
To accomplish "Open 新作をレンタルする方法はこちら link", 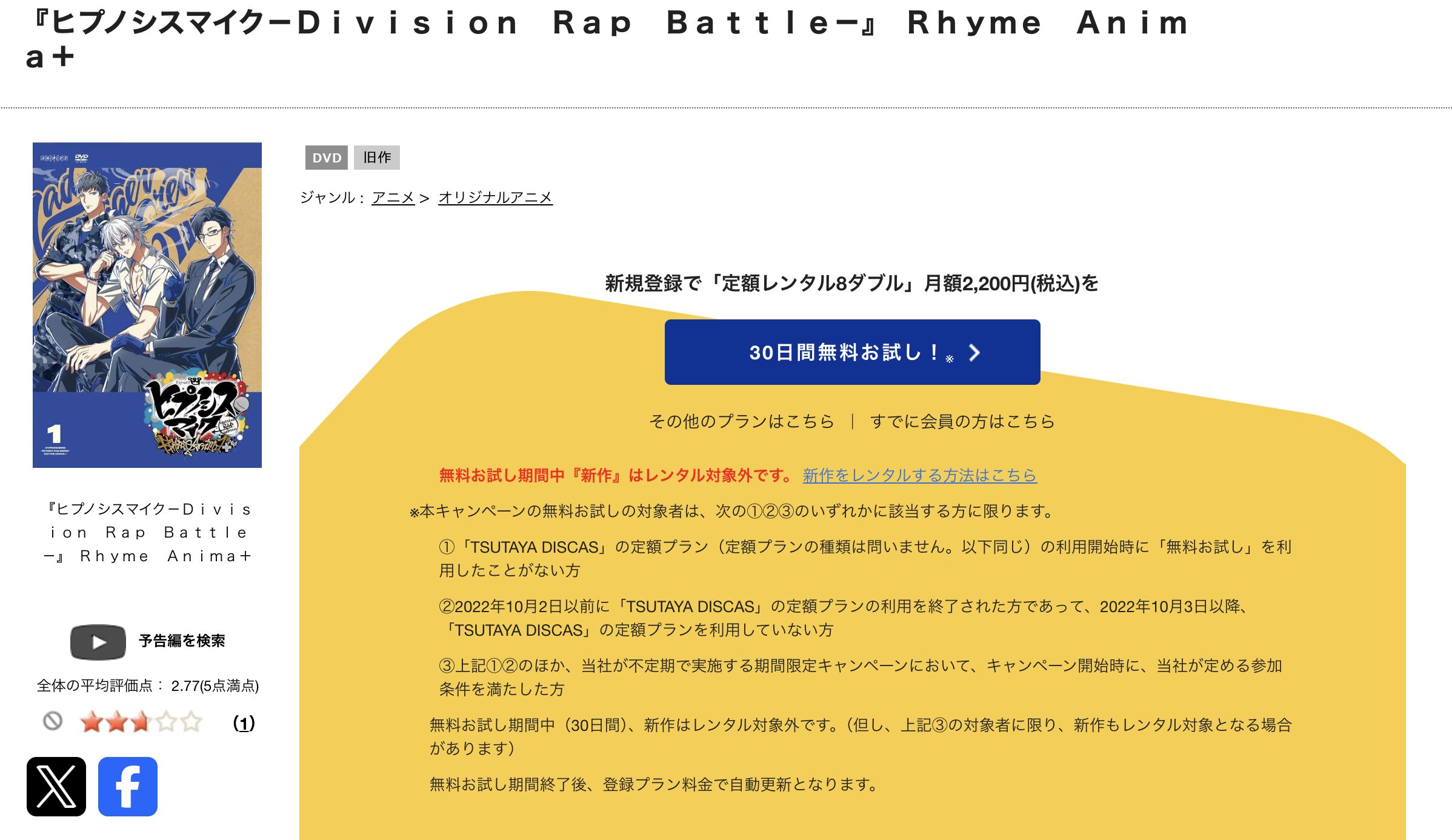I will coord(919,475).
